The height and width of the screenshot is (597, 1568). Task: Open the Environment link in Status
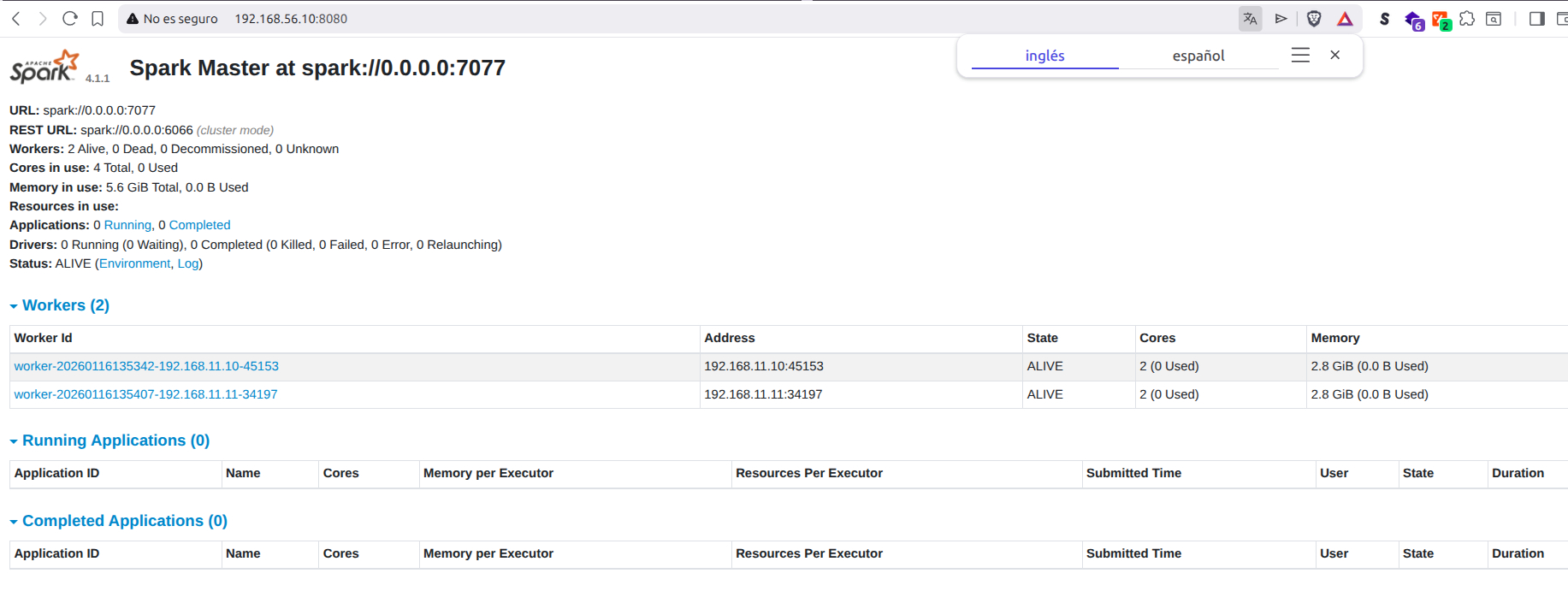tap(134, 263)
